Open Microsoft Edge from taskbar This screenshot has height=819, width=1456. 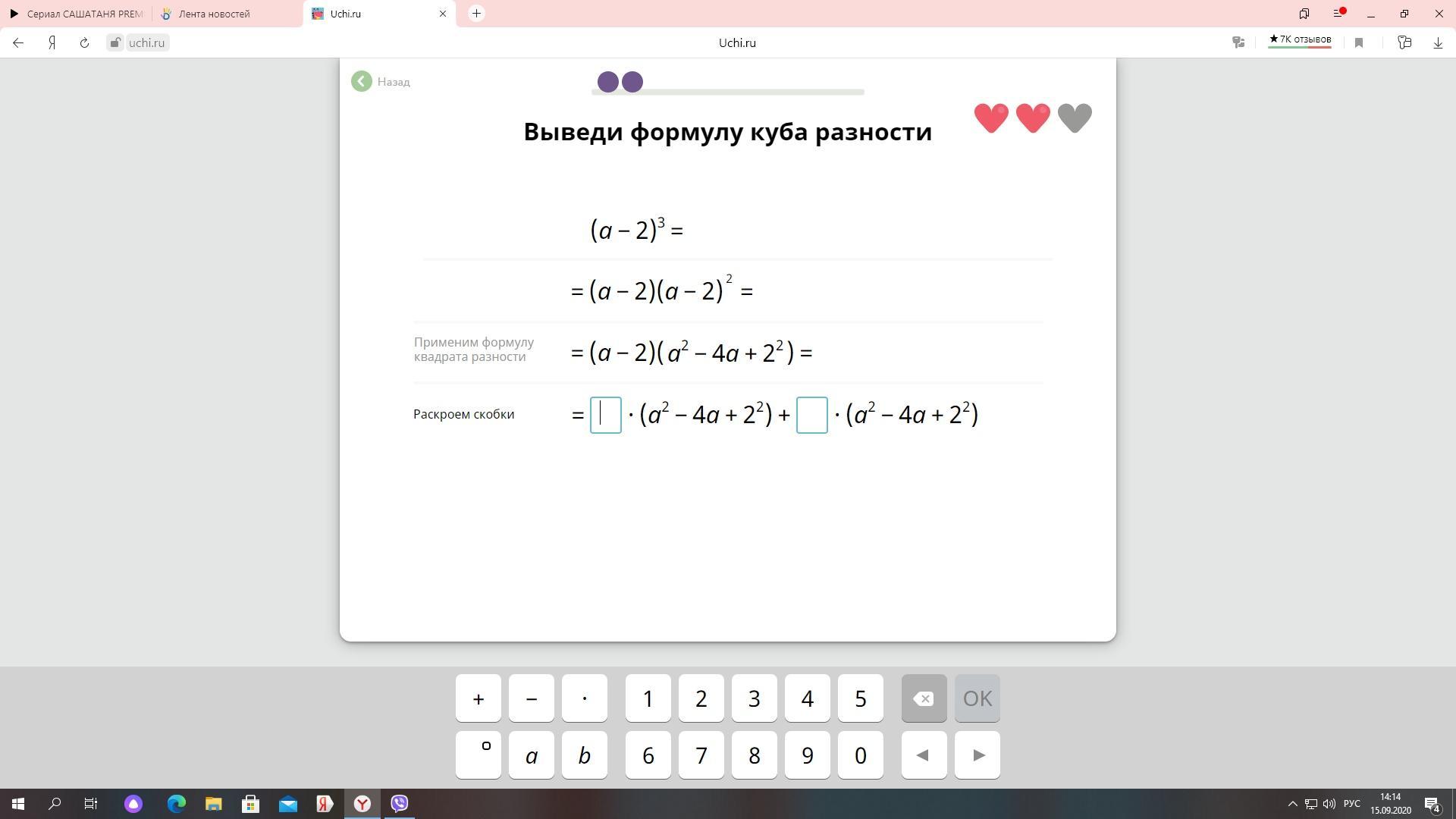click(177, 804)
